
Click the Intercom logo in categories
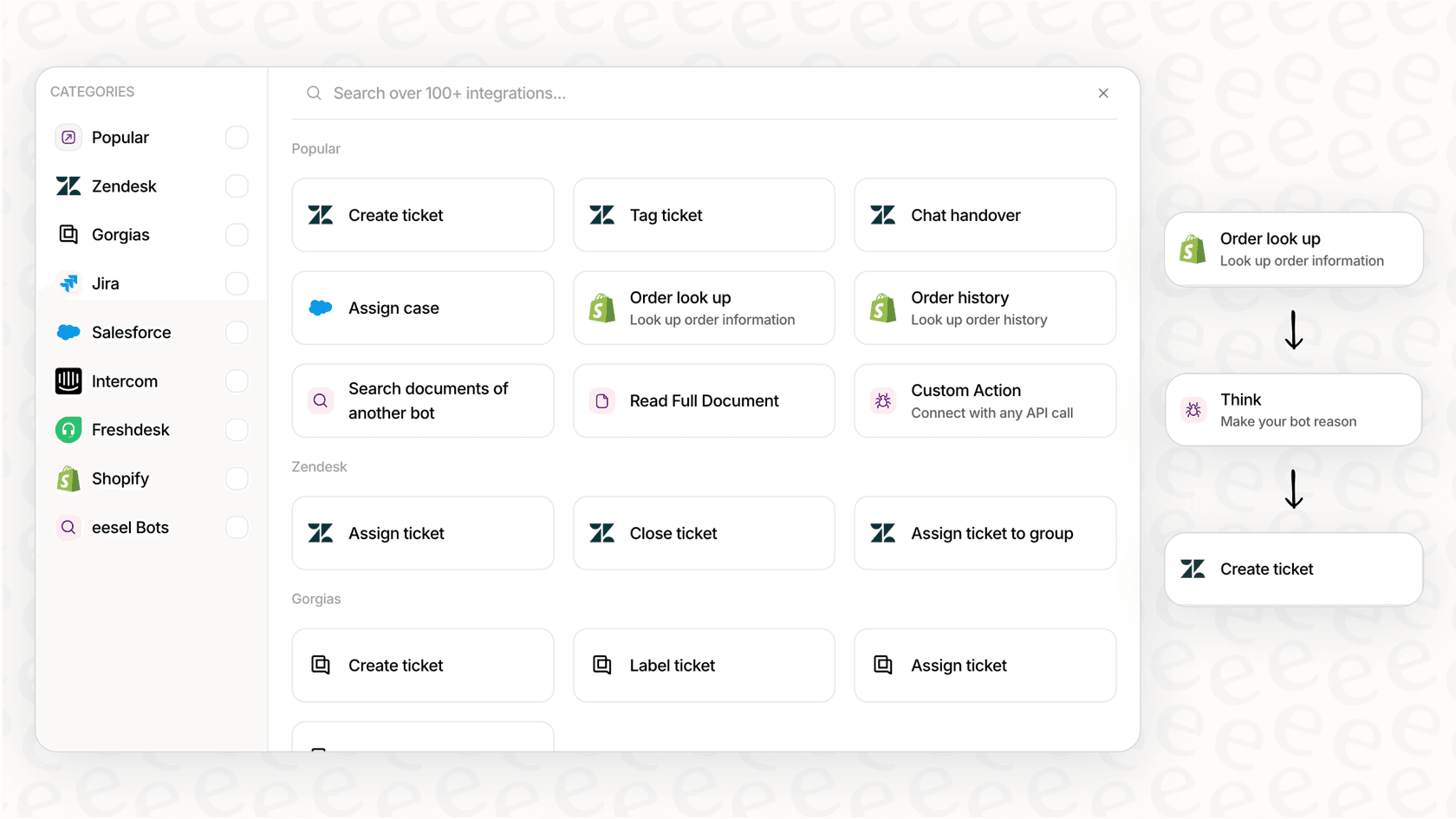68,381
